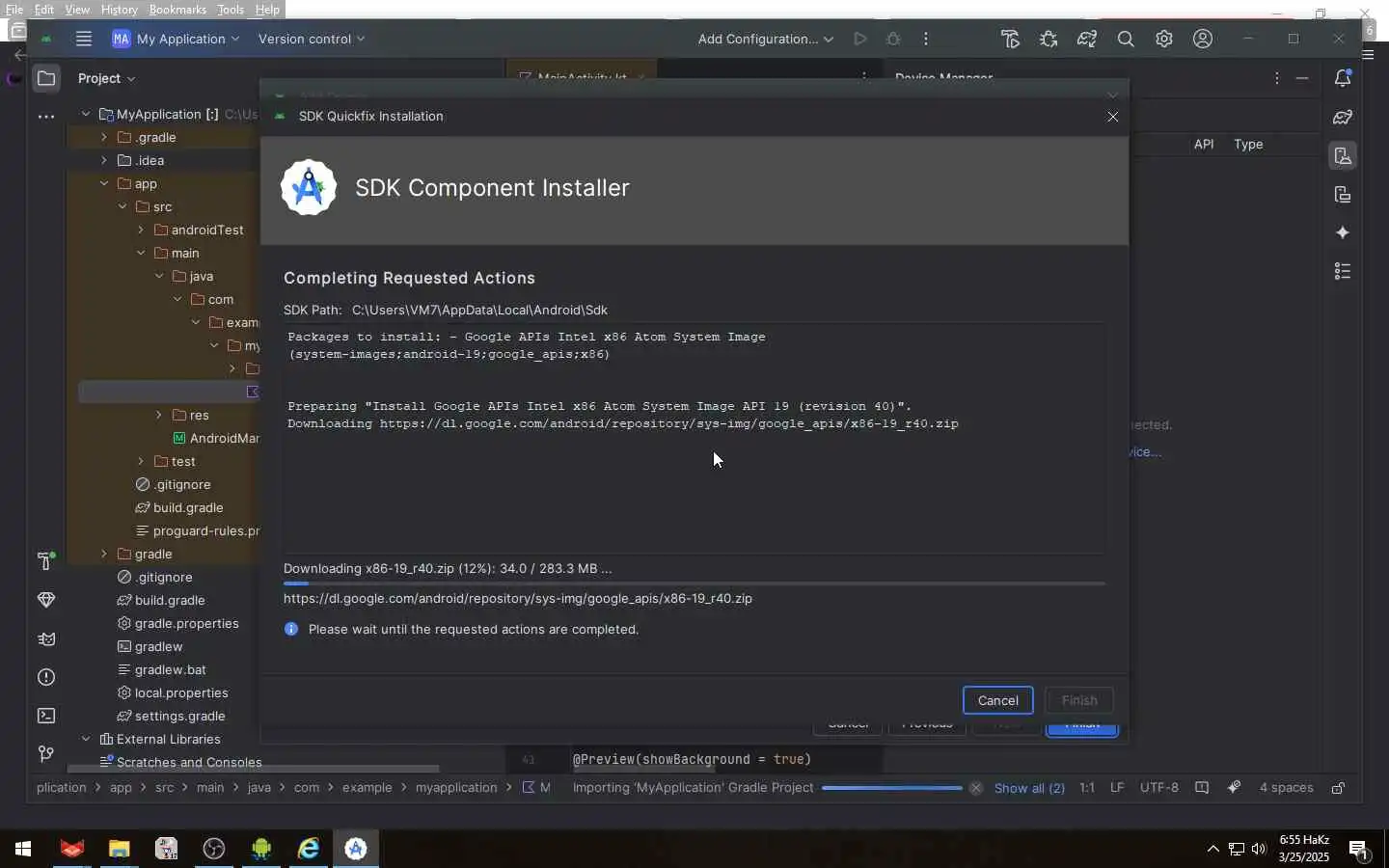This screenshot has width=1389, height=868.
Task: Open more run actions menu
Action: [926, 39]
